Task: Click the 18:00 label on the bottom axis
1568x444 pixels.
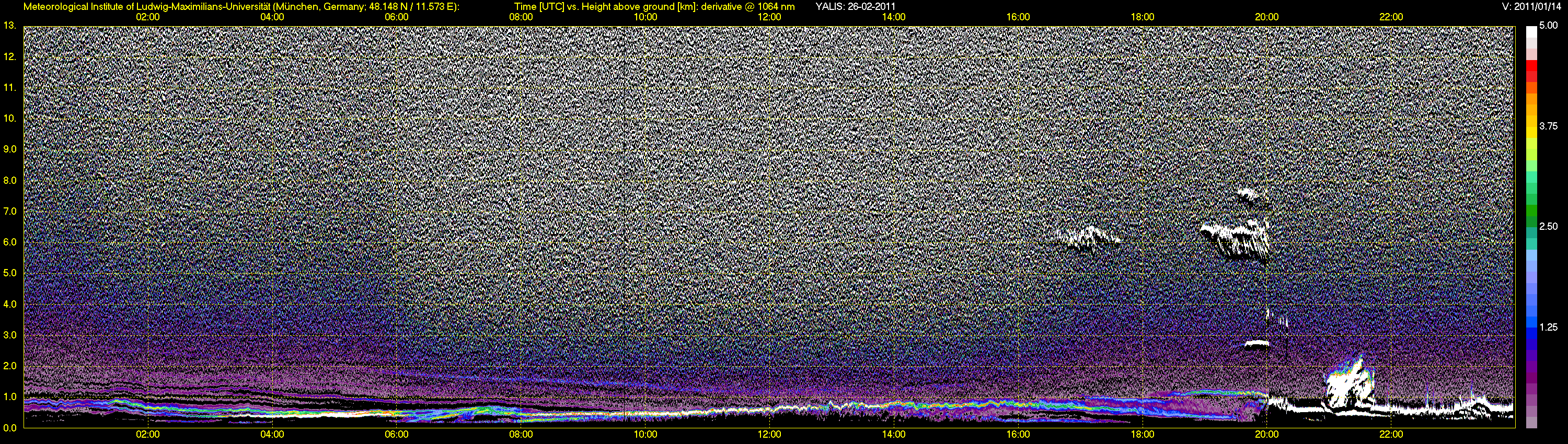Action: (1143, 434)
